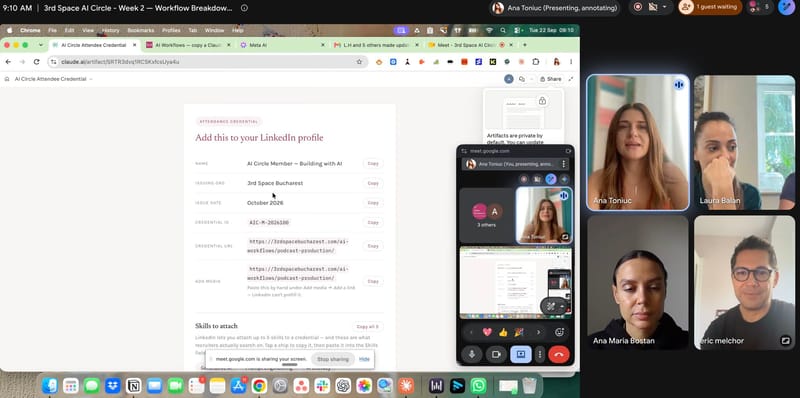Open the File menu in the macOS menu bar
800x398 pixels.
[x=53, y=31]
